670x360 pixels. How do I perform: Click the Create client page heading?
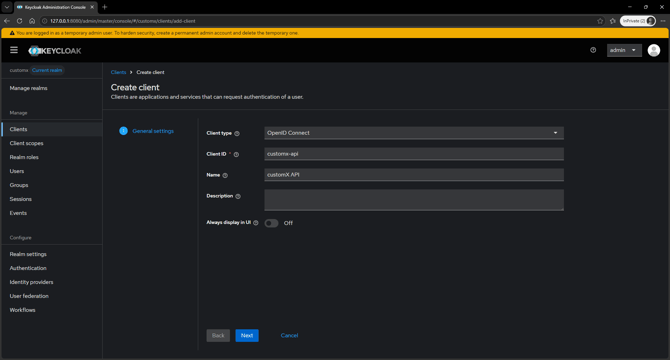point(135,87)
